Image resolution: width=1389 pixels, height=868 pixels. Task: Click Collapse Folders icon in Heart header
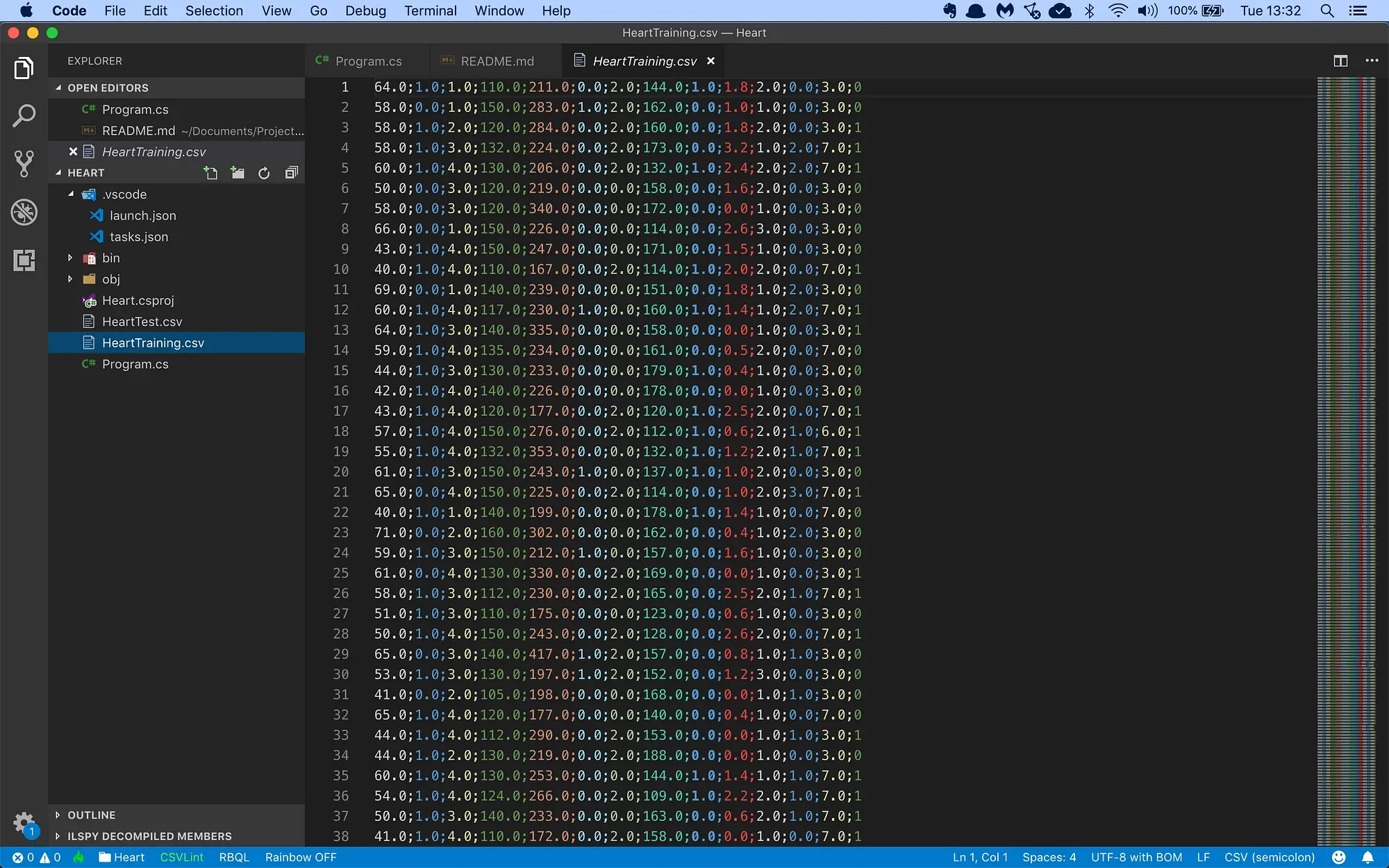click(291, 173)
